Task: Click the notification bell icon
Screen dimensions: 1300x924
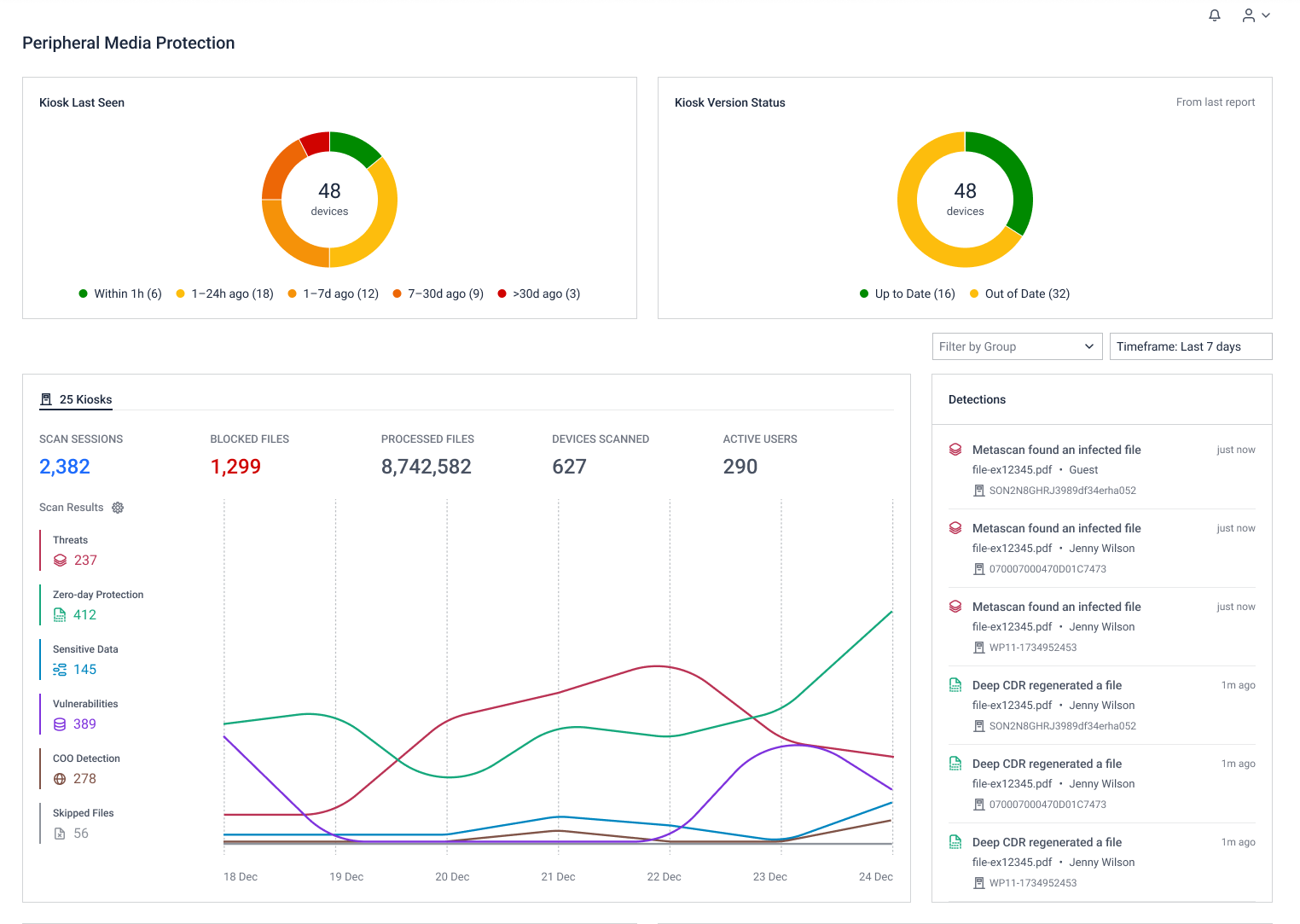Action: click(x=1214, y=15)
